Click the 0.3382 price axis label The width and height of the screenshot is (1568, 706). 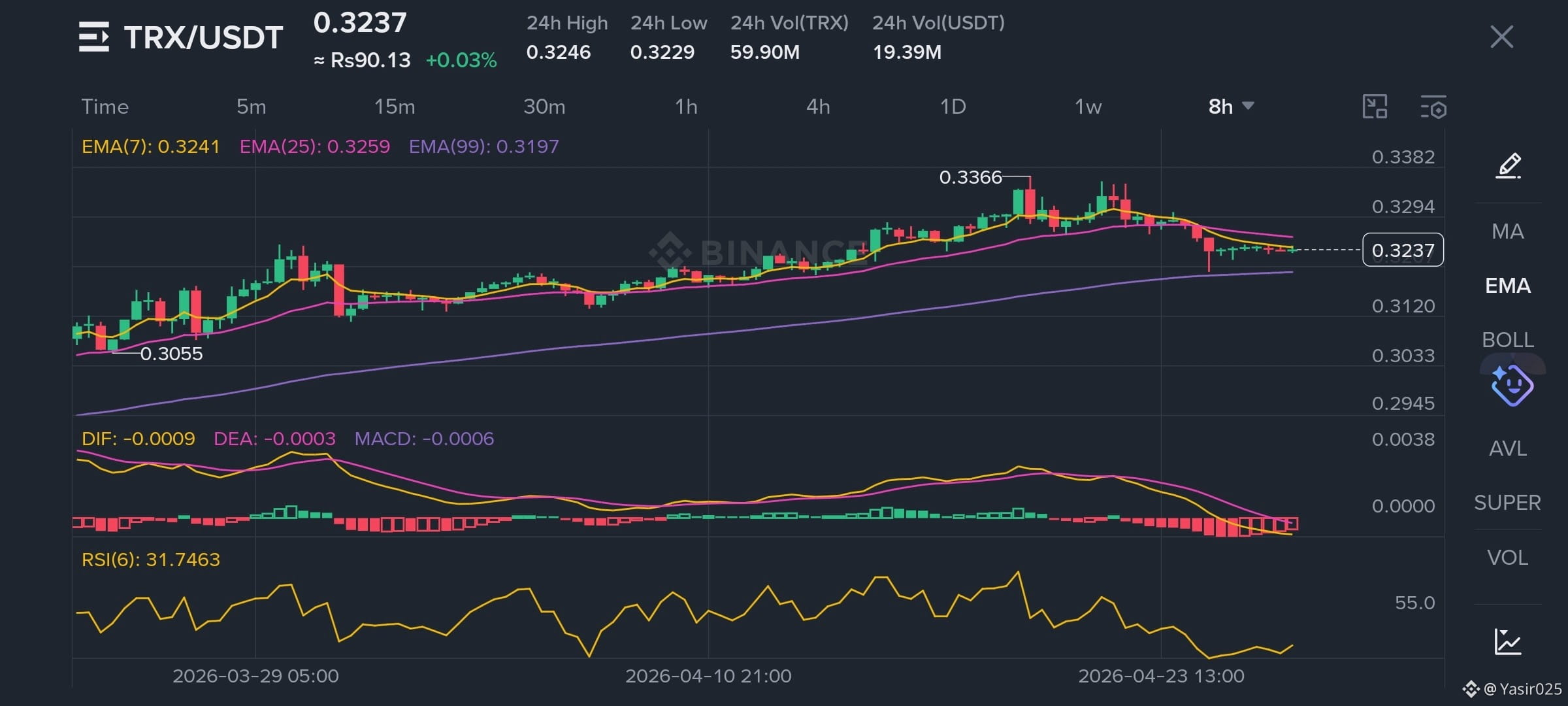point(1403,157)
